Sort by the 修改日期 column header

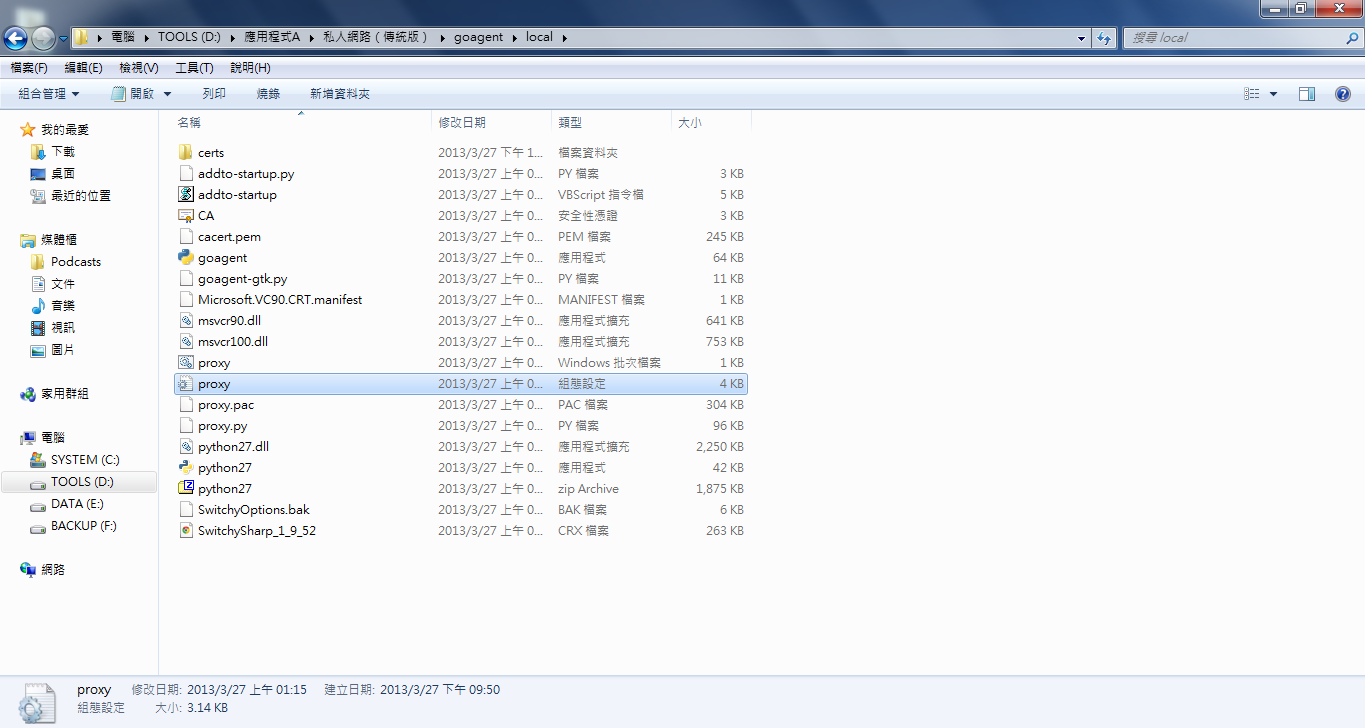click(491, 122)
